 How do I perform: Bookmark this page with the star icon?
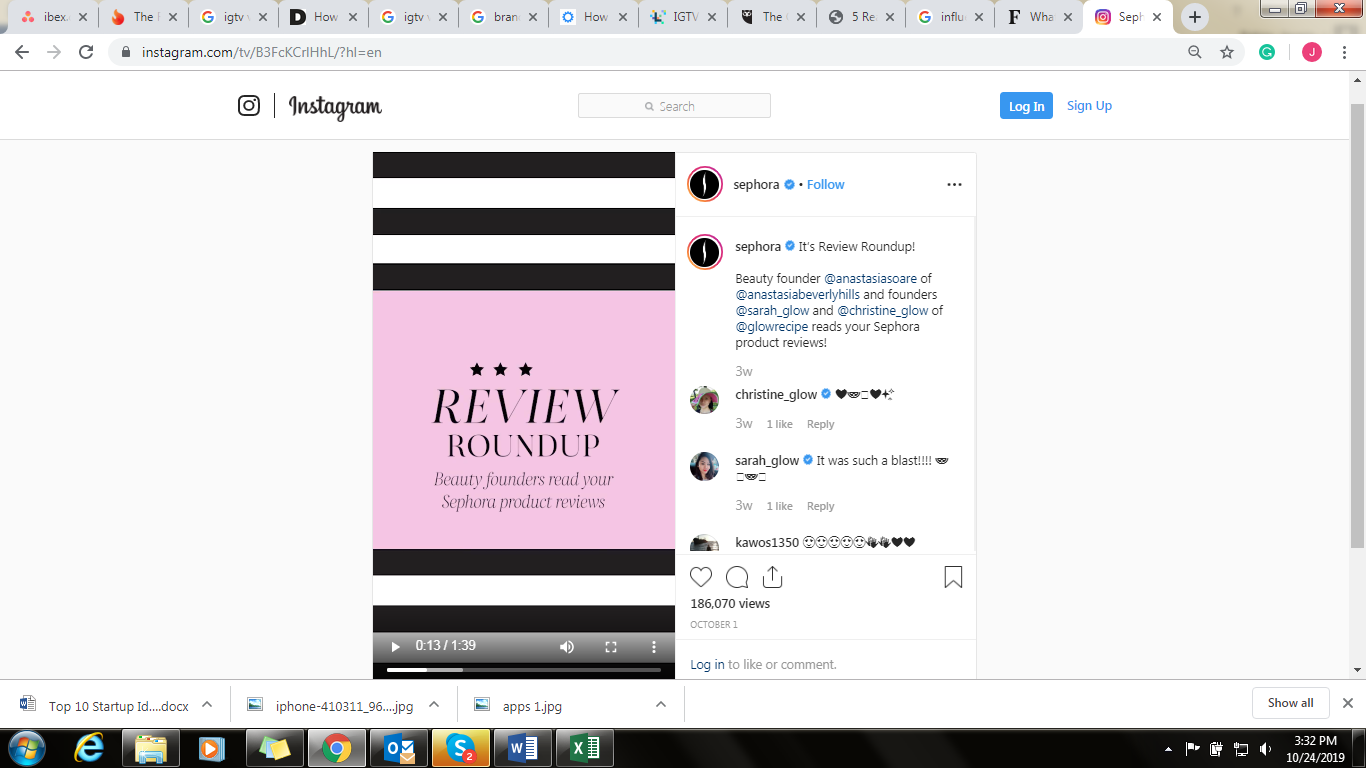[1227, 52]
